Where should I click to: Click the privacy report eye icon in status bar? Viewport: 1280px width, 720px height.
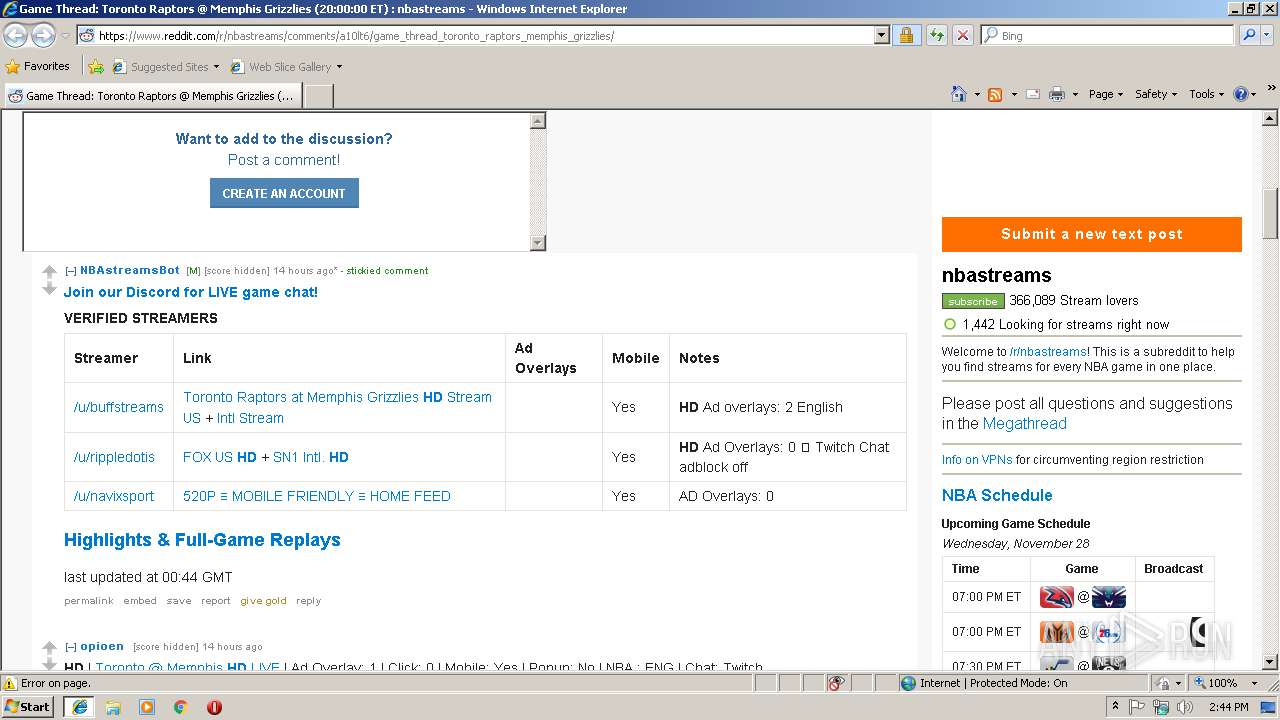pyautogui.click(x=836, y=683)
